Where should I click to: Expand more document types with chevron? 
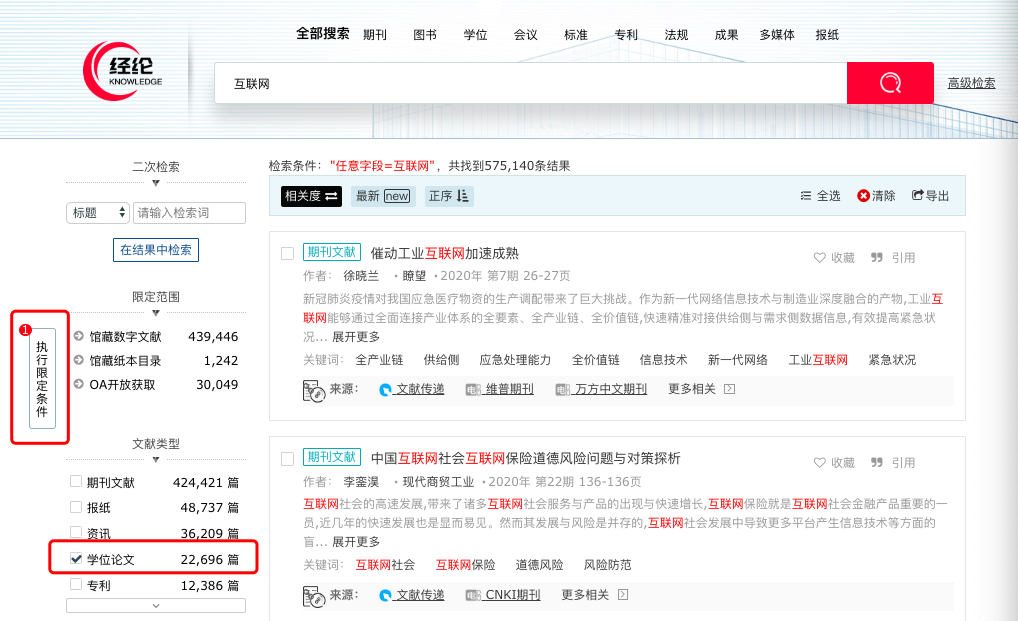click(x=155, y=605)
